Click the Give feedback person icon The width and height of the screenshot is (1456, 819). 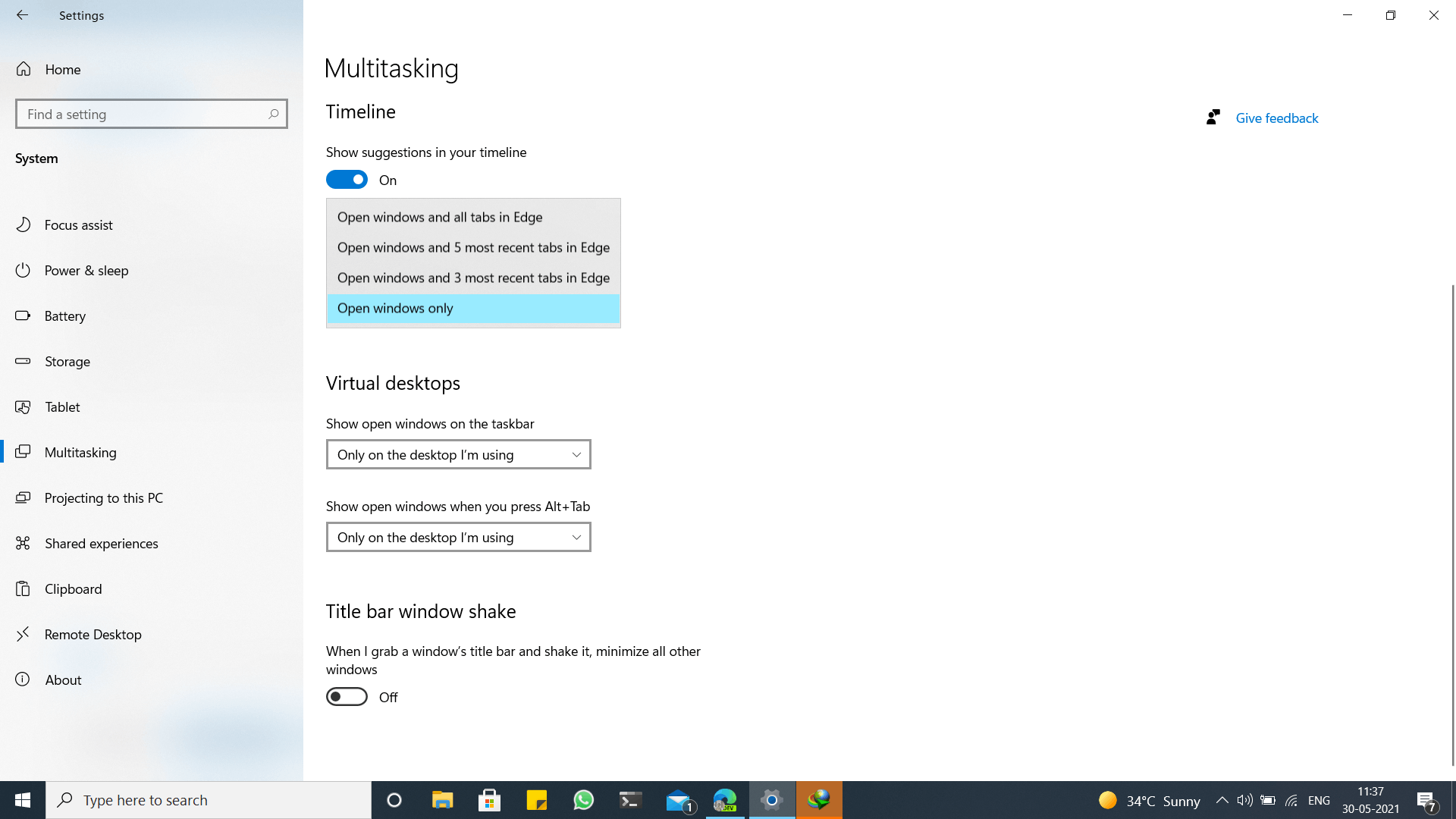pyautogui.click(x=1213, y=117)
